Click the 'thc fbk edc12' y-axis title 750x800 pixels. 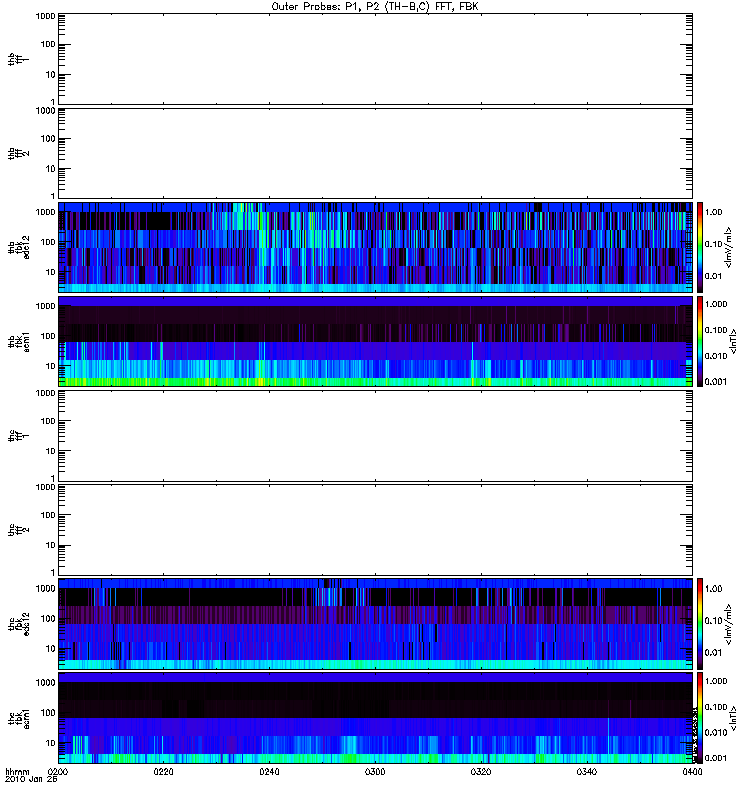tap(19, 624)
